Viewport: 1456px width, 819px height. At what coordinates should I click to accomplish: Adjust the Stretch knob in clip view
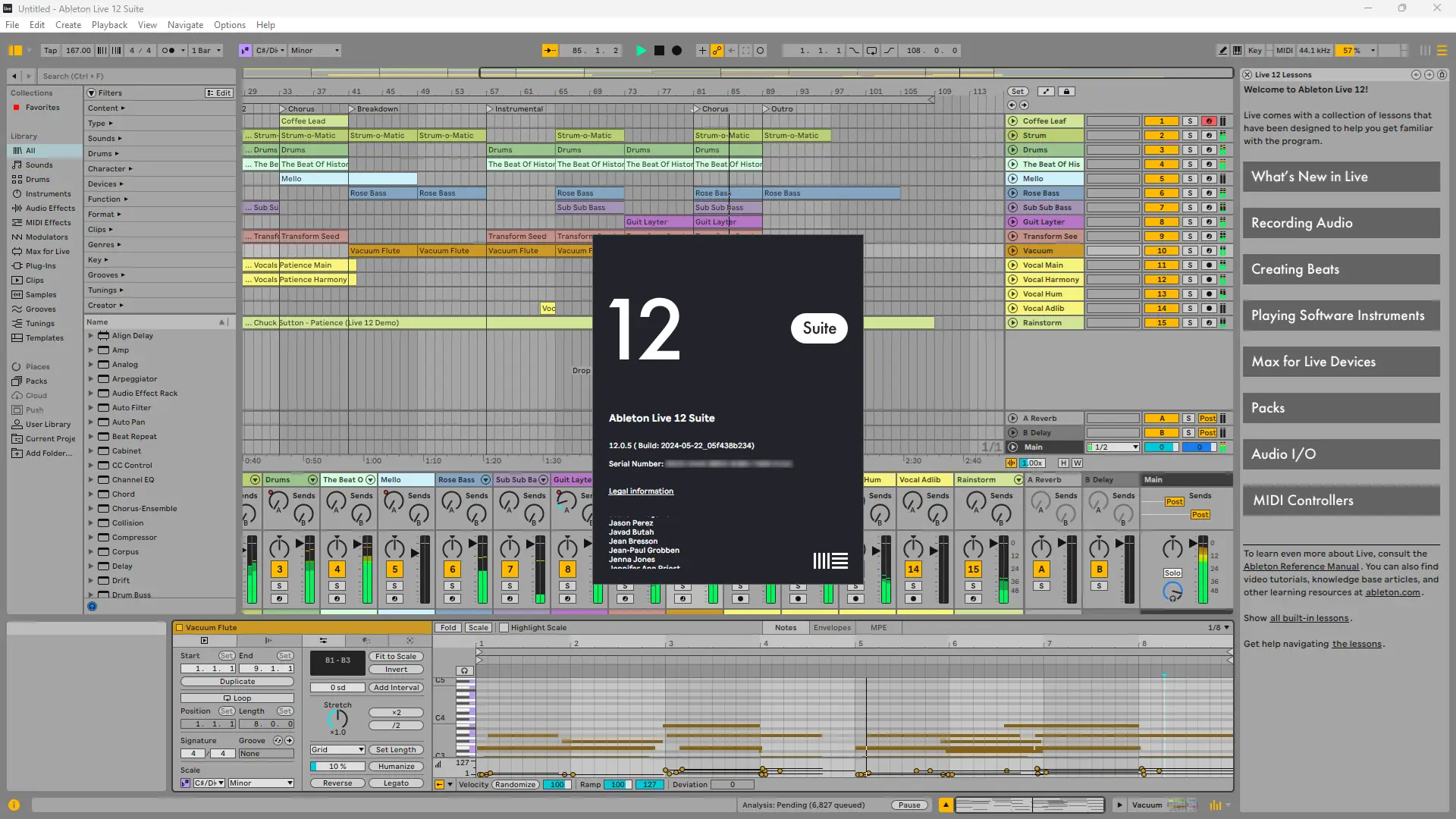(337, 718)
